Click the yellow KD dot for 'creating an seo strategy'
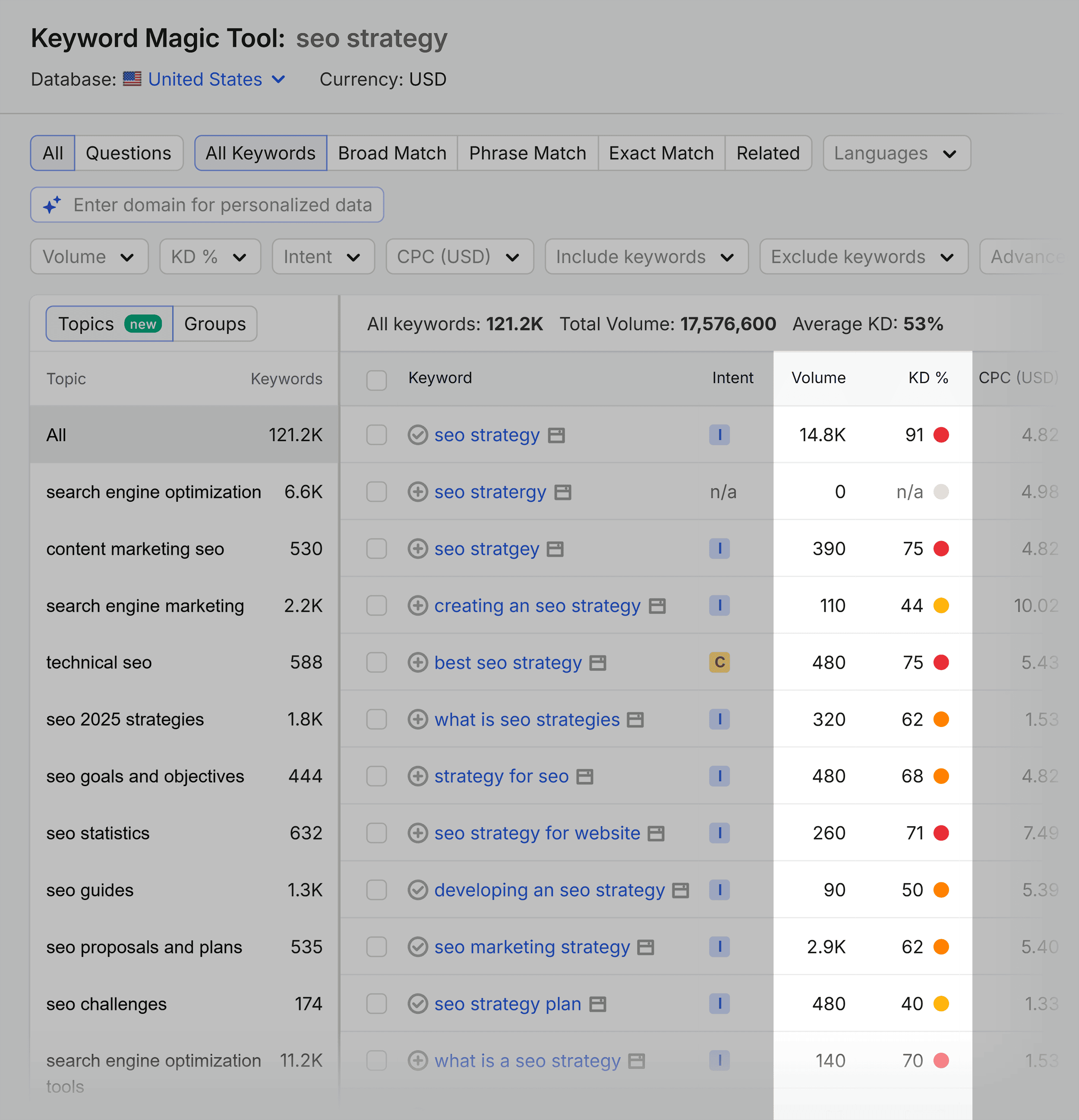Viewport: 1079px width, 1120px height. coord(941,606)
